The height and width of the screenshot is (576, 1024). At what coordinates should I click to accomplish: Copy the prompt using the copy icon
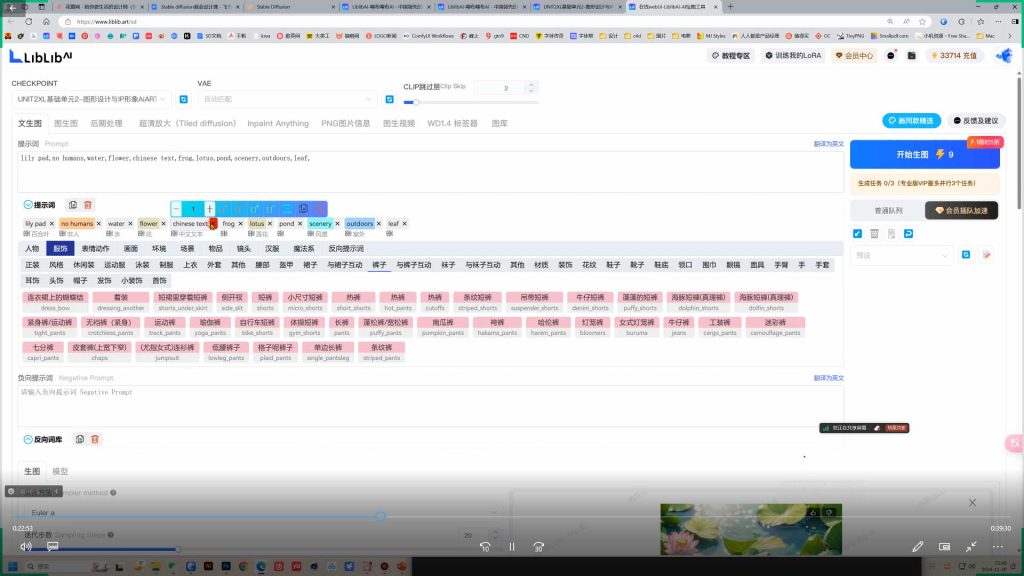pyautogui.click(x=74, y=204)
